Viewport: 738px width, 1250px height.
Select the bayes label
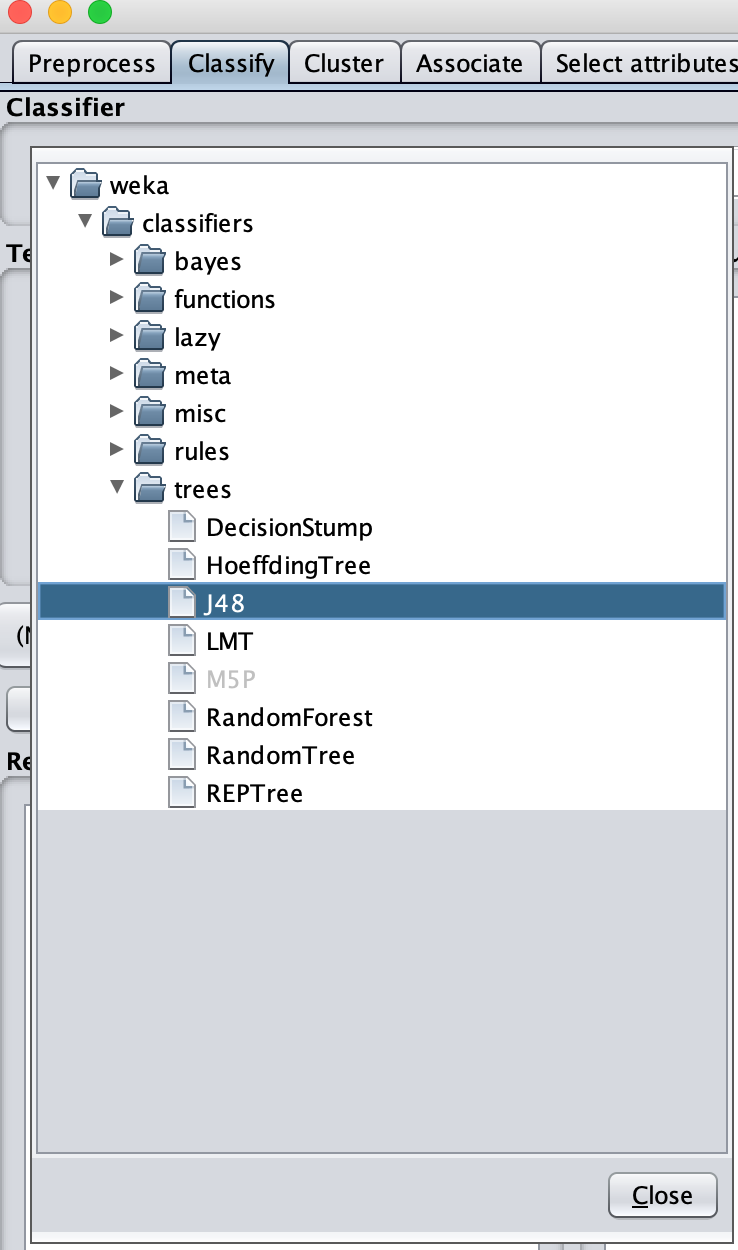pos(207,262)
